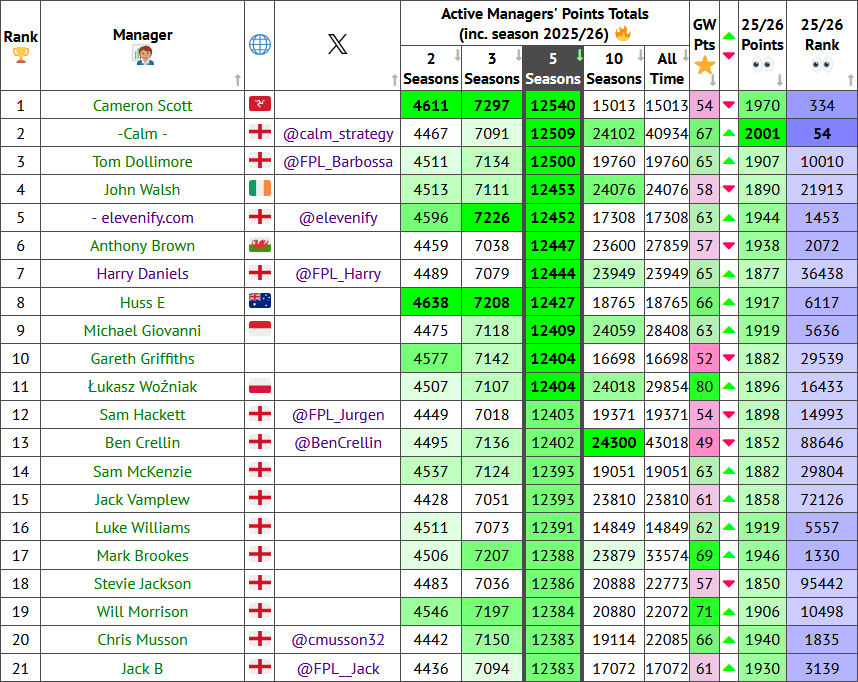Open the @BenCrellin X profile
The height and width of the screenshot is (682, 858).
coord(338,443)
